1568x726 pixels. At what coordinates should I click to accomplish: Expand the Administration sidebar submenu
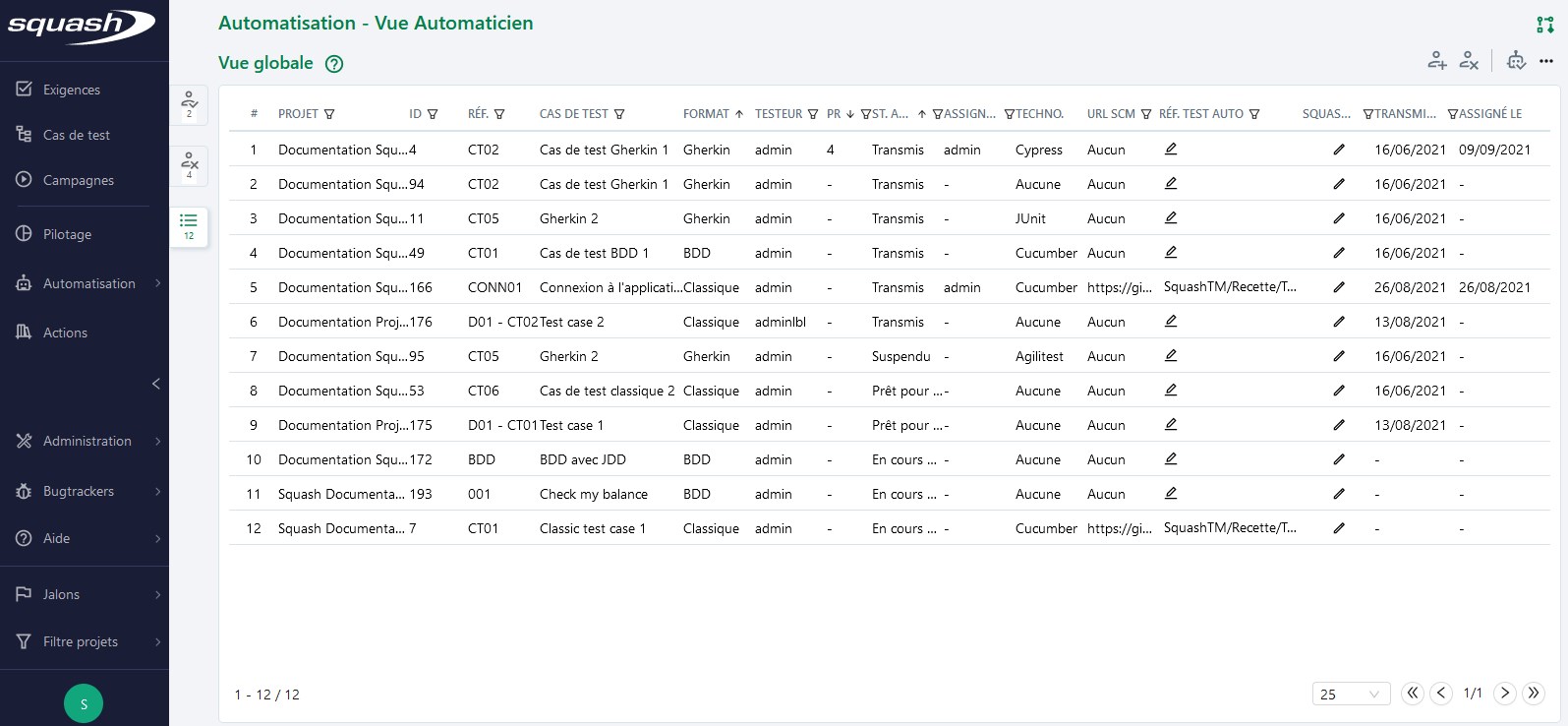157,442
